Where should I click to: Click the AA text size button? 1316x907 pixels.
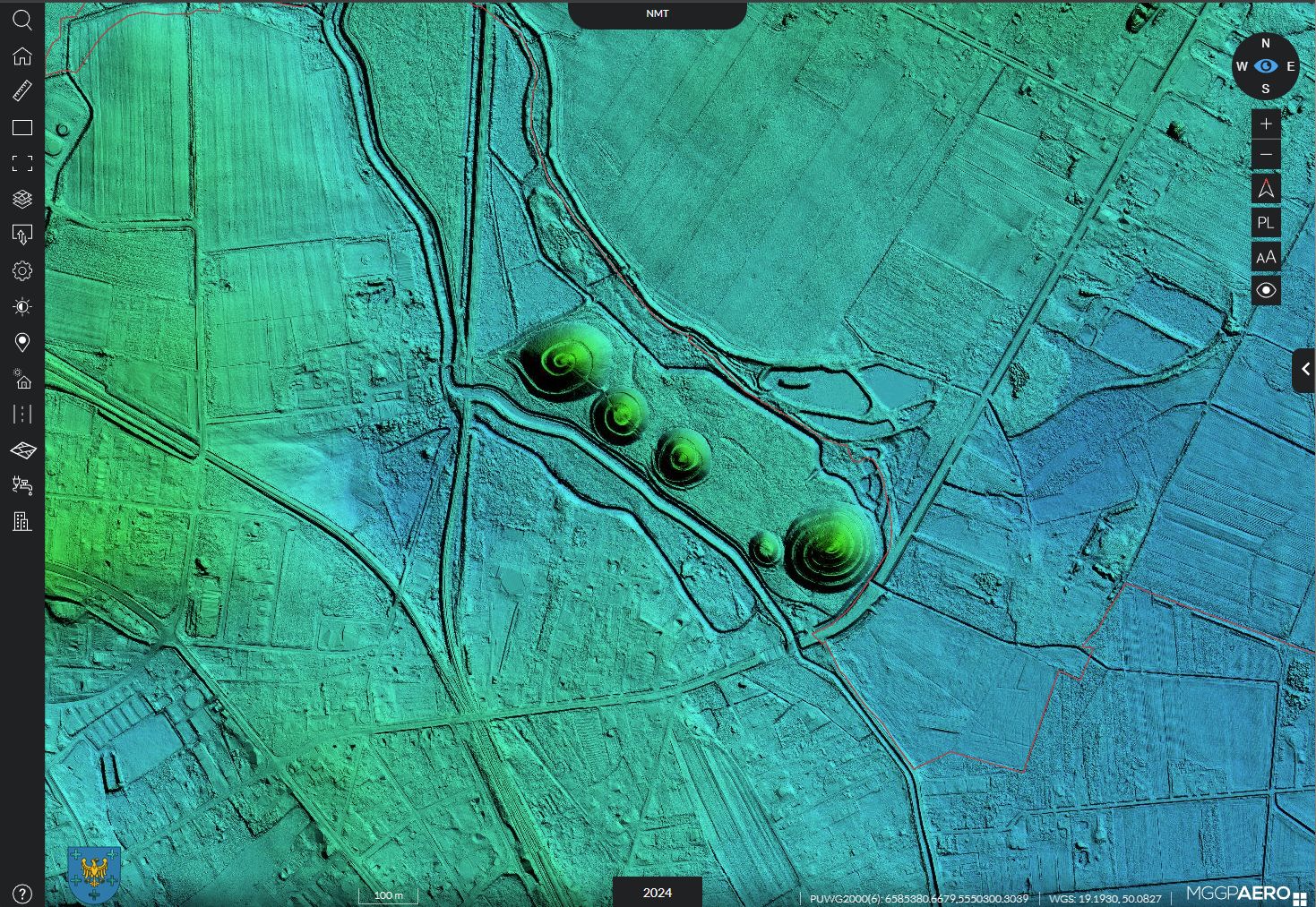(x=1265, y=257)
